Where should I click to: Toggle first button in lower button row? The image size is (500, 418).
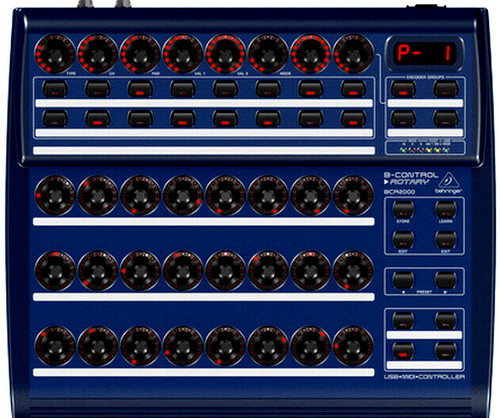pos(55,119)
